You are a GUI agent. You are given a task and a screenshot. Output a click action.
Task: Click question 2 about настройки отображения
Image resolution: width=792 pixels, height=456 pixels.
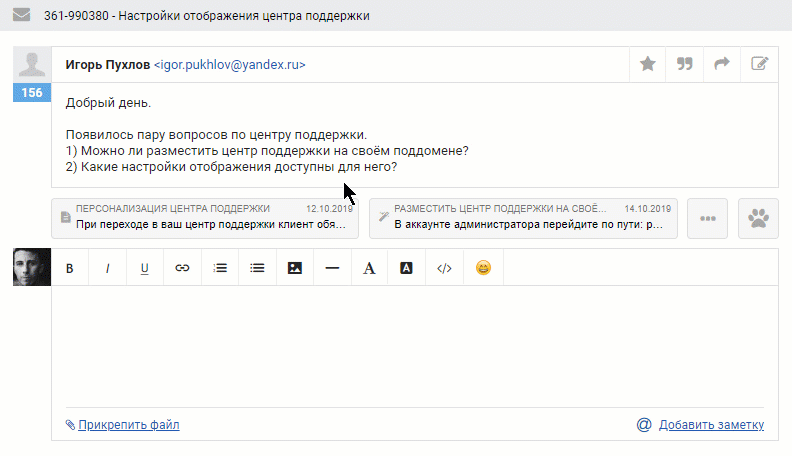point(231,167)
